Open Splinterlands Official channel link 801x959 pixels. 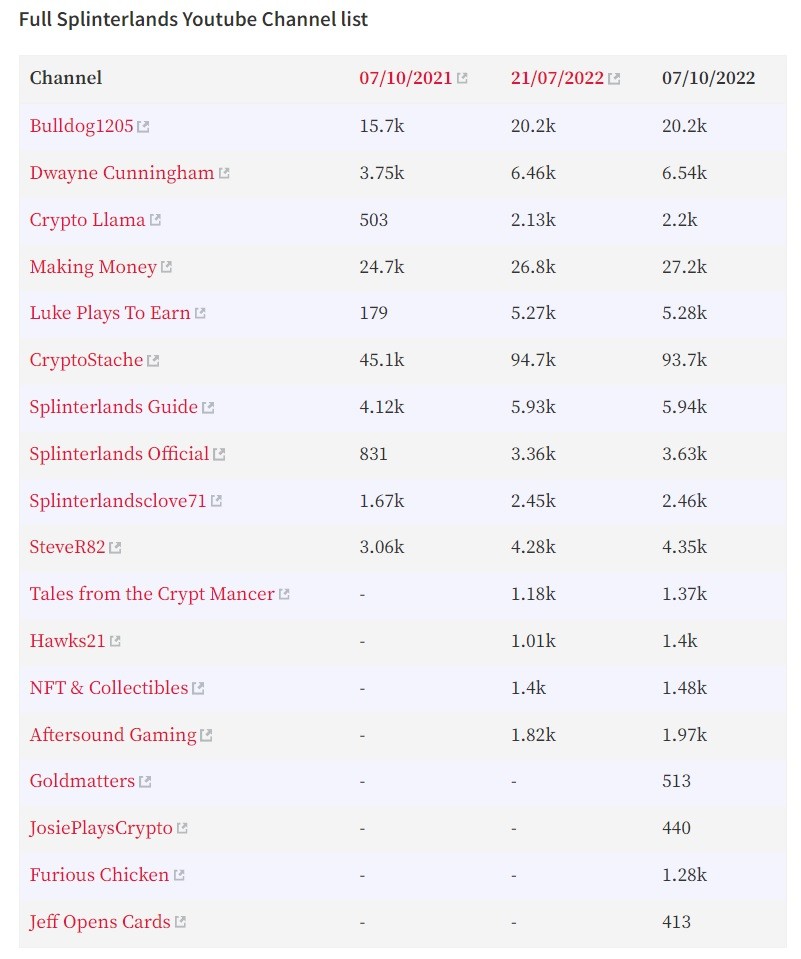coord(119,454)
